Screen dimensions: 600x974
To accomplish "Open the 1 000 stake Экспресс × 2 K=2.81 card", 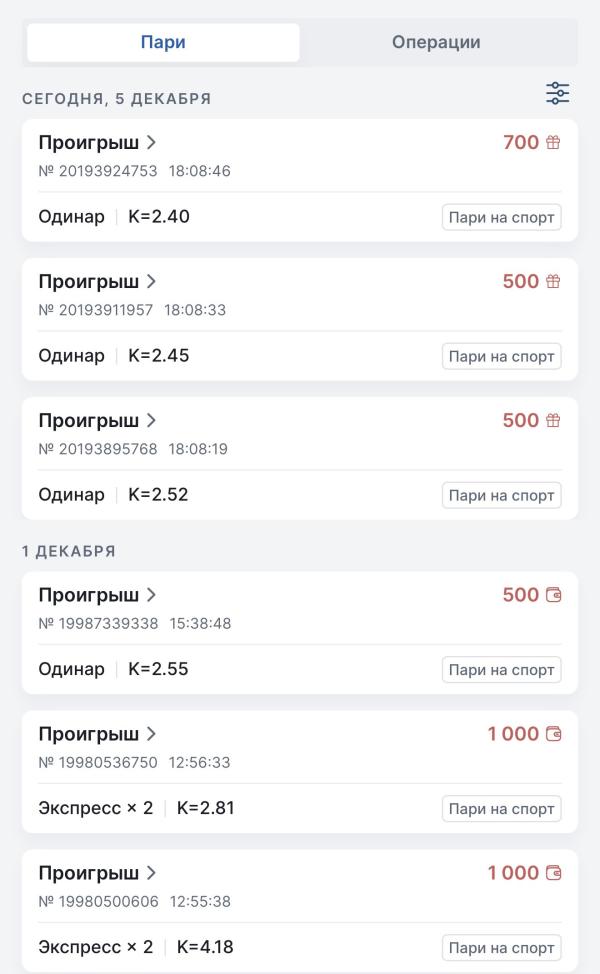I will point(300,771).
